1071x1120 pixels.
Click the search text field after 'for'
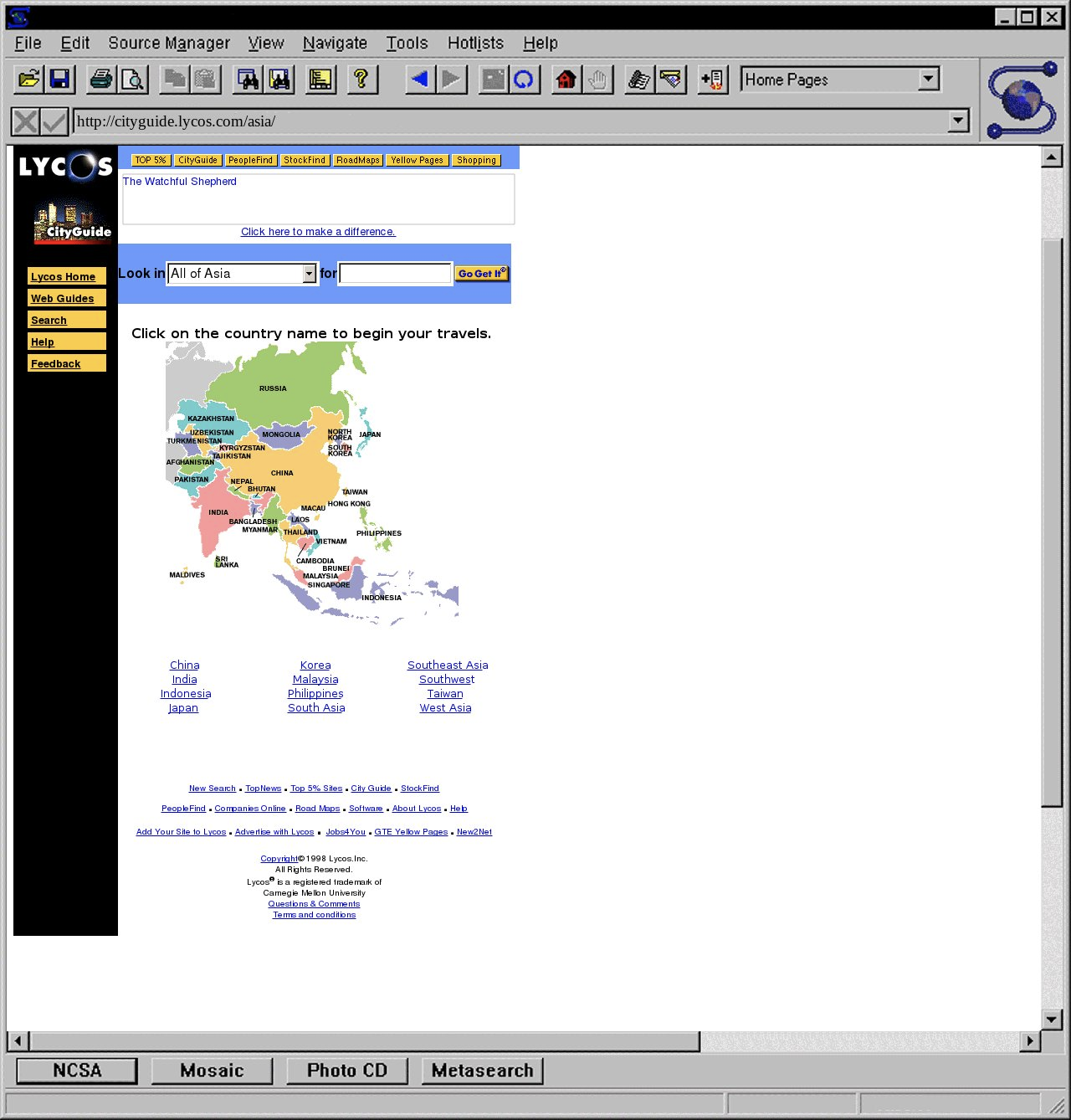pos(395,274)
